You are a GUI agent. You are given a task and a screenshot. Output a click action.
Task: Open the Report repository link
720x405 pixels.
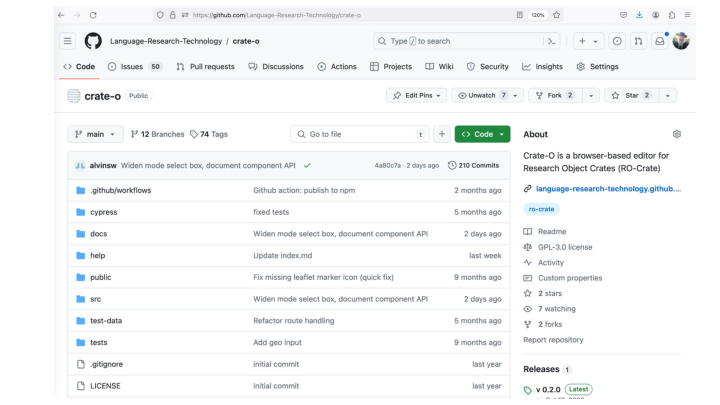click(553, 340)
